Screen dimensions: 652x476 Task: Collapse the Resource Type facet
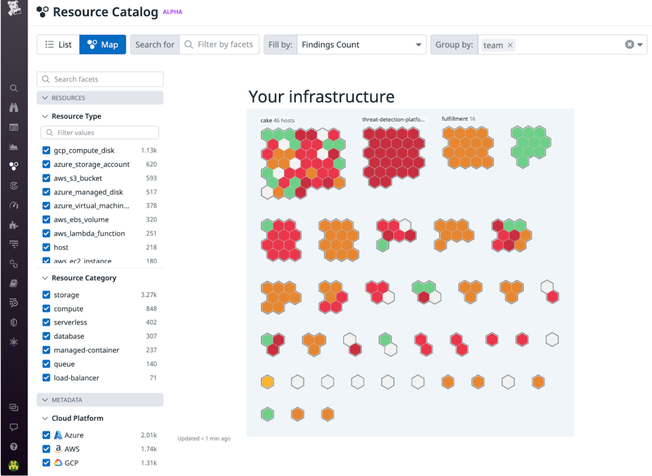point(44,116)
